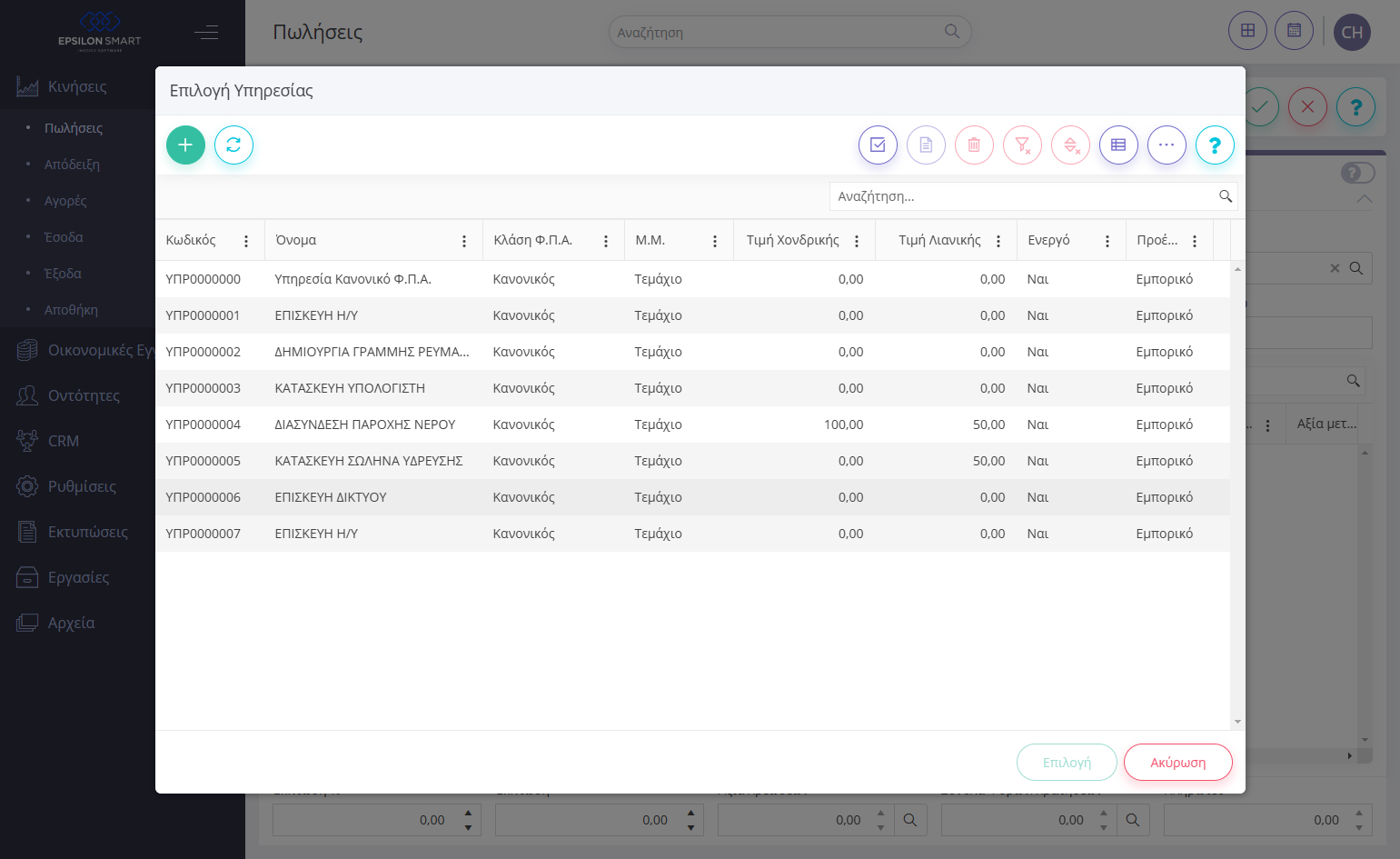
Task: Open the column layout grid icon
Action: click(x=1118, y=145)
